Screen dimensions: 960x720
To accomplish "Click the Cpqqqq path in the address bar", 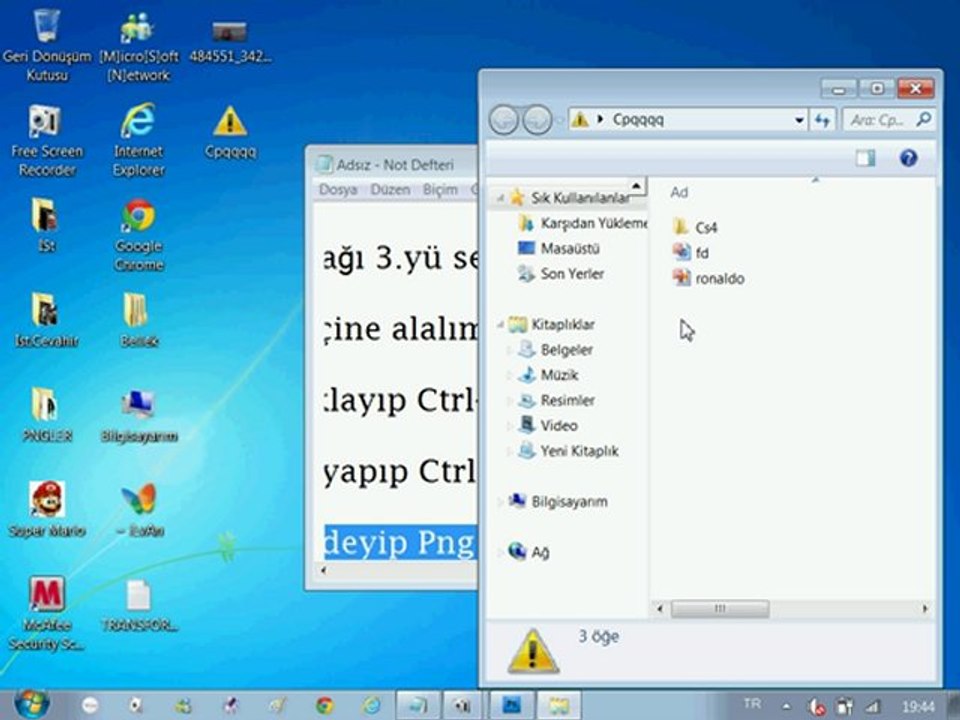I will pyautogui.click(x=638, y=119).
